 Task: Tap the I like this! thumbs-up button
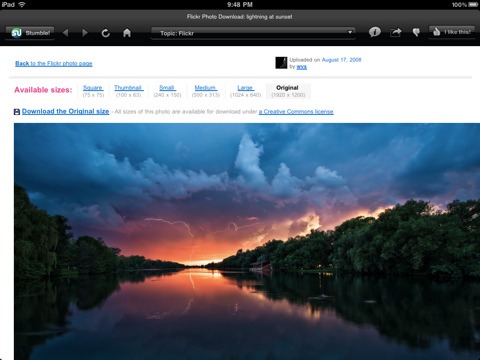[452, 32]
